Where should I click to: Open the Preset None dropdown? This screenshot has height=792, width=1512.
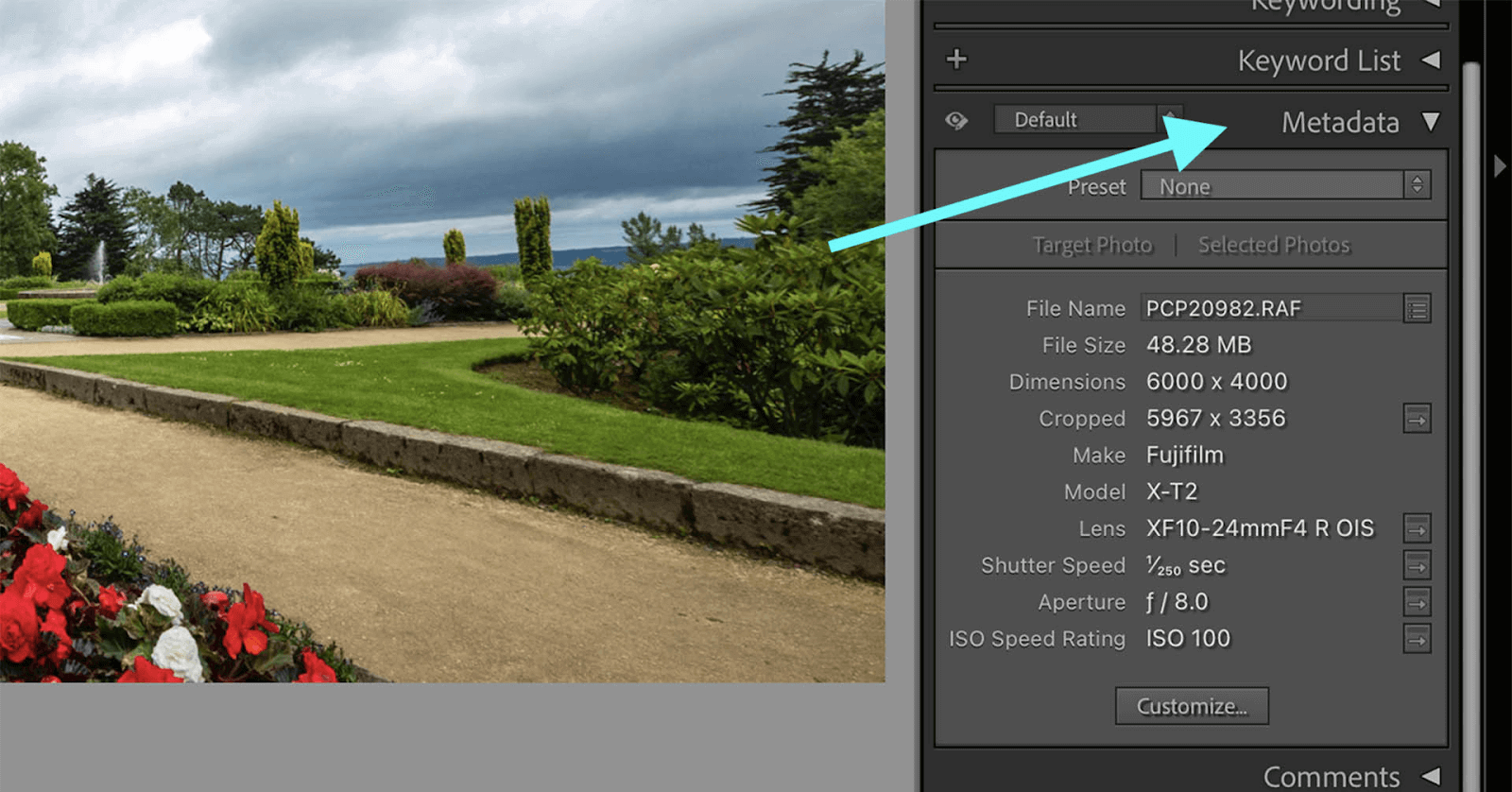1284,186
